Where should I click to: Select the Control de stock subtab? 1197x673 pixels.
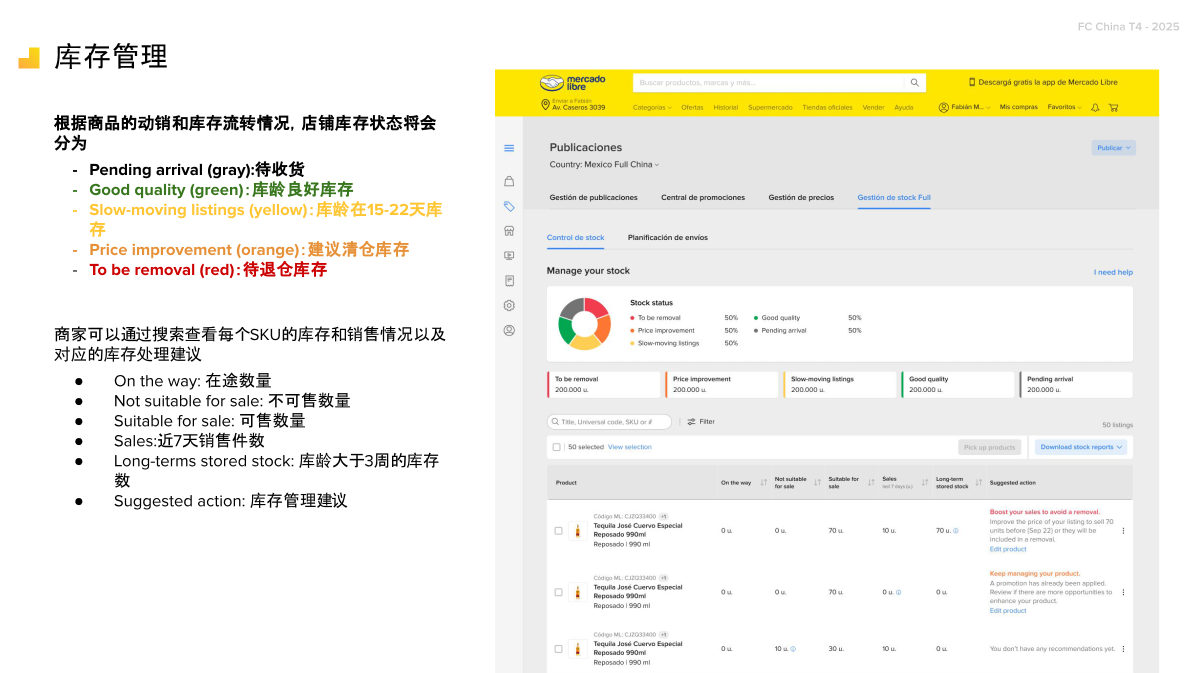tap(576, 238)
